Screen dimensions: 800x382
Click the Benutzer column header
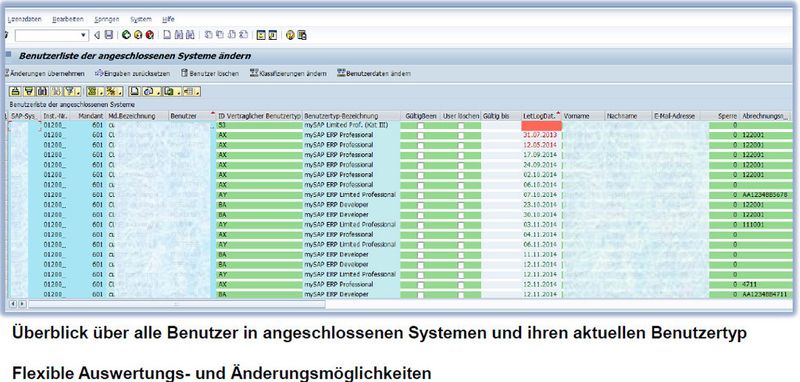click(191, 116)
